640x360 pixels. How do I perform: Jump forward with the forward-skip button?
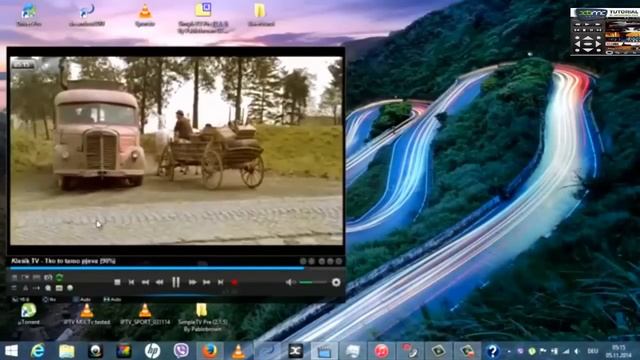coord(207,282)
